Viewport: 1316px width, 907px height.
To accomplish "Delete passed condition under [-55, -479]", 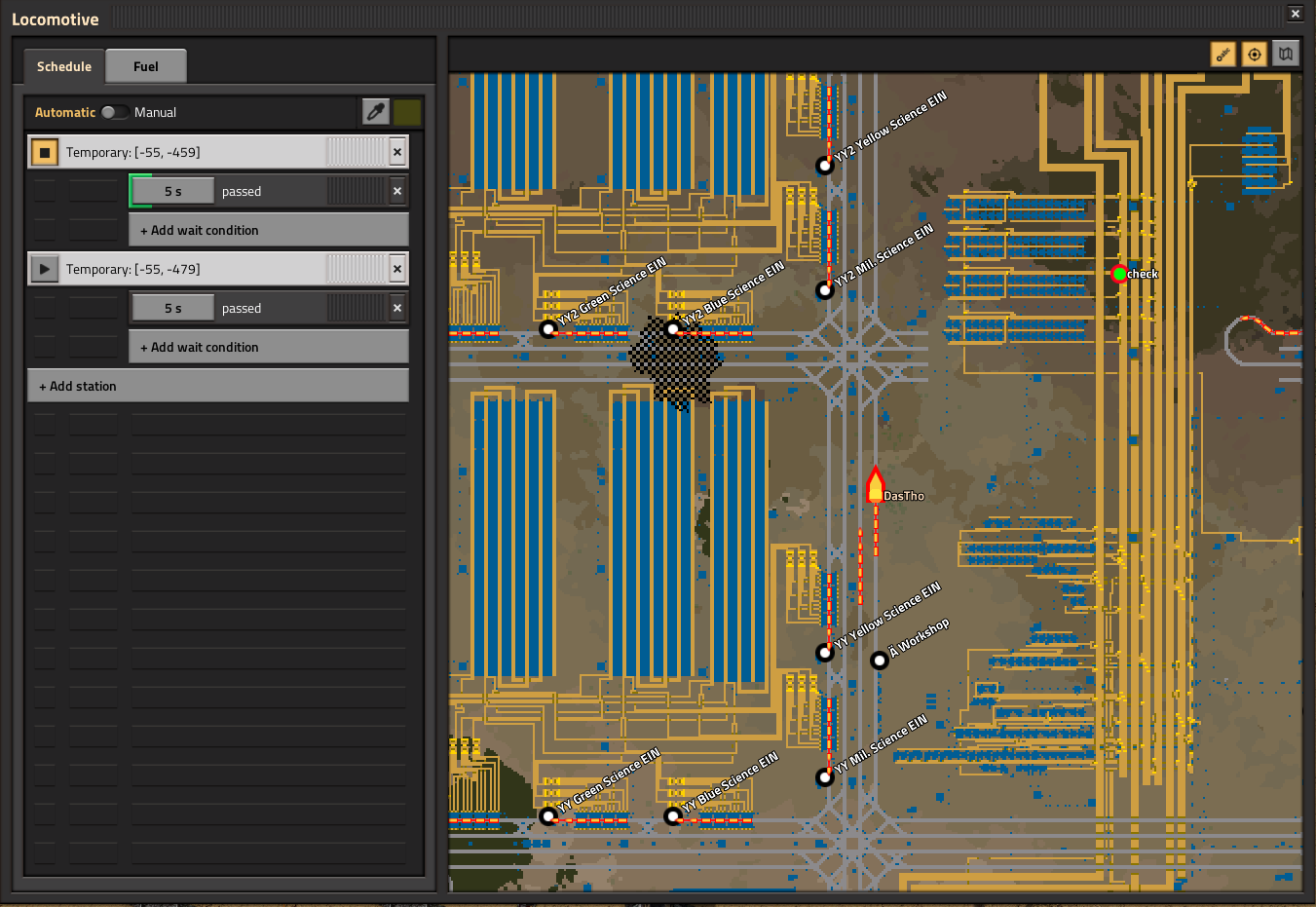I will [397, 308].
